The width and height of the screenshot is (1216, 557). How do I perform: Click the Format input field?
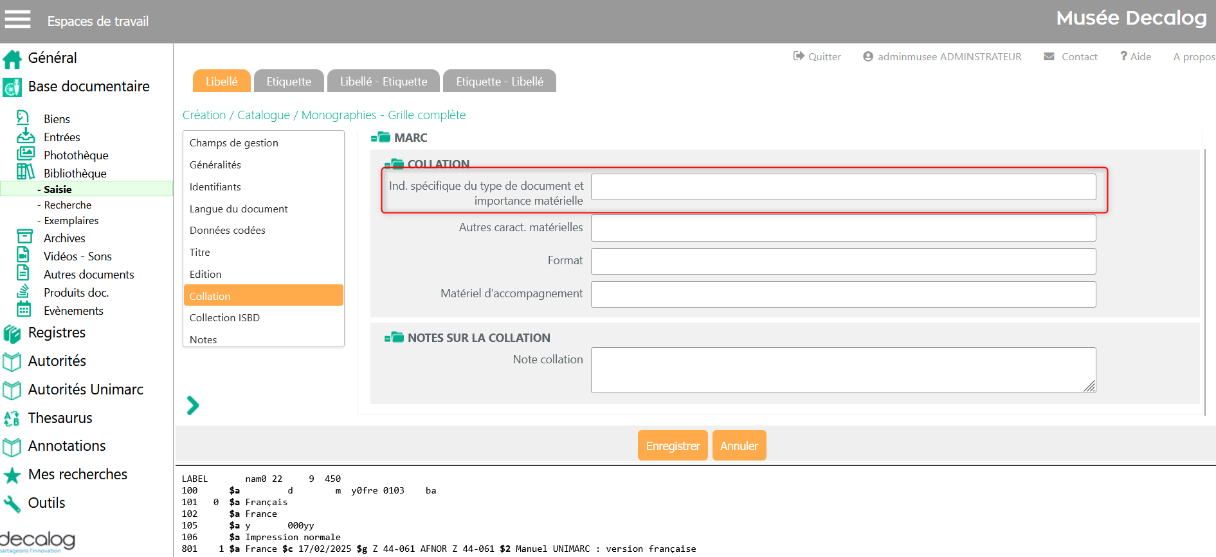tap(843, 262)
